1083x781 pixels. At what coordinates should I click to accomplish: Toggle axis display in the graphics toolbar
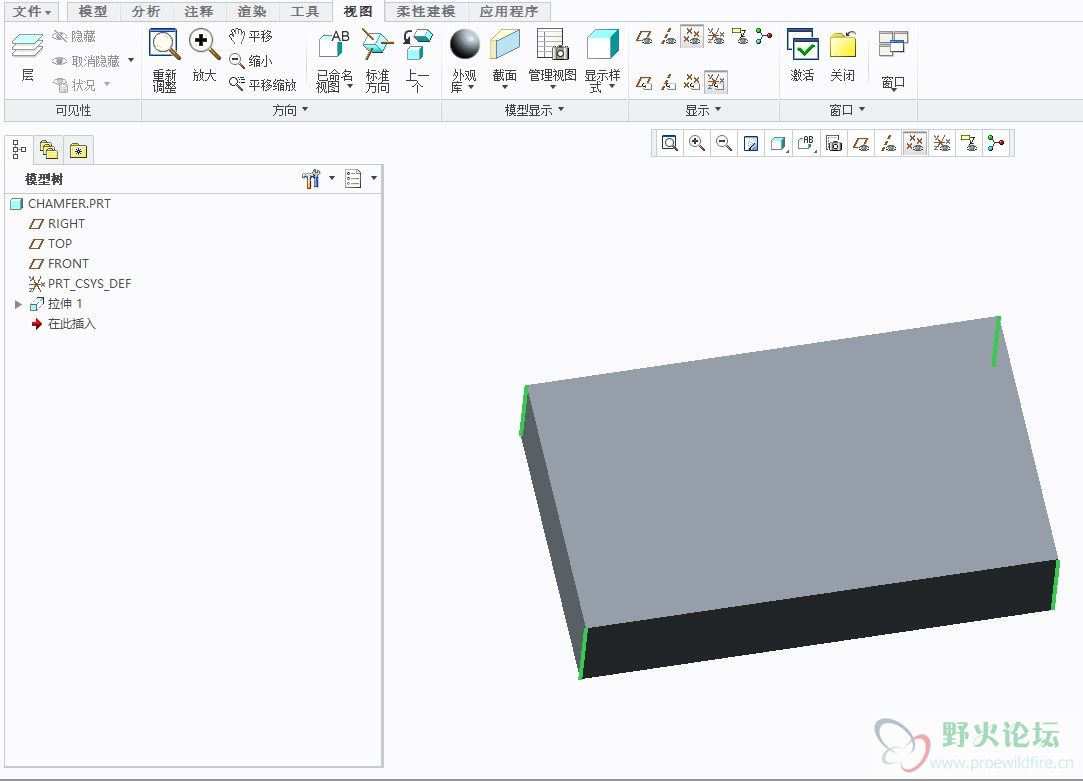tap(888, 144)
